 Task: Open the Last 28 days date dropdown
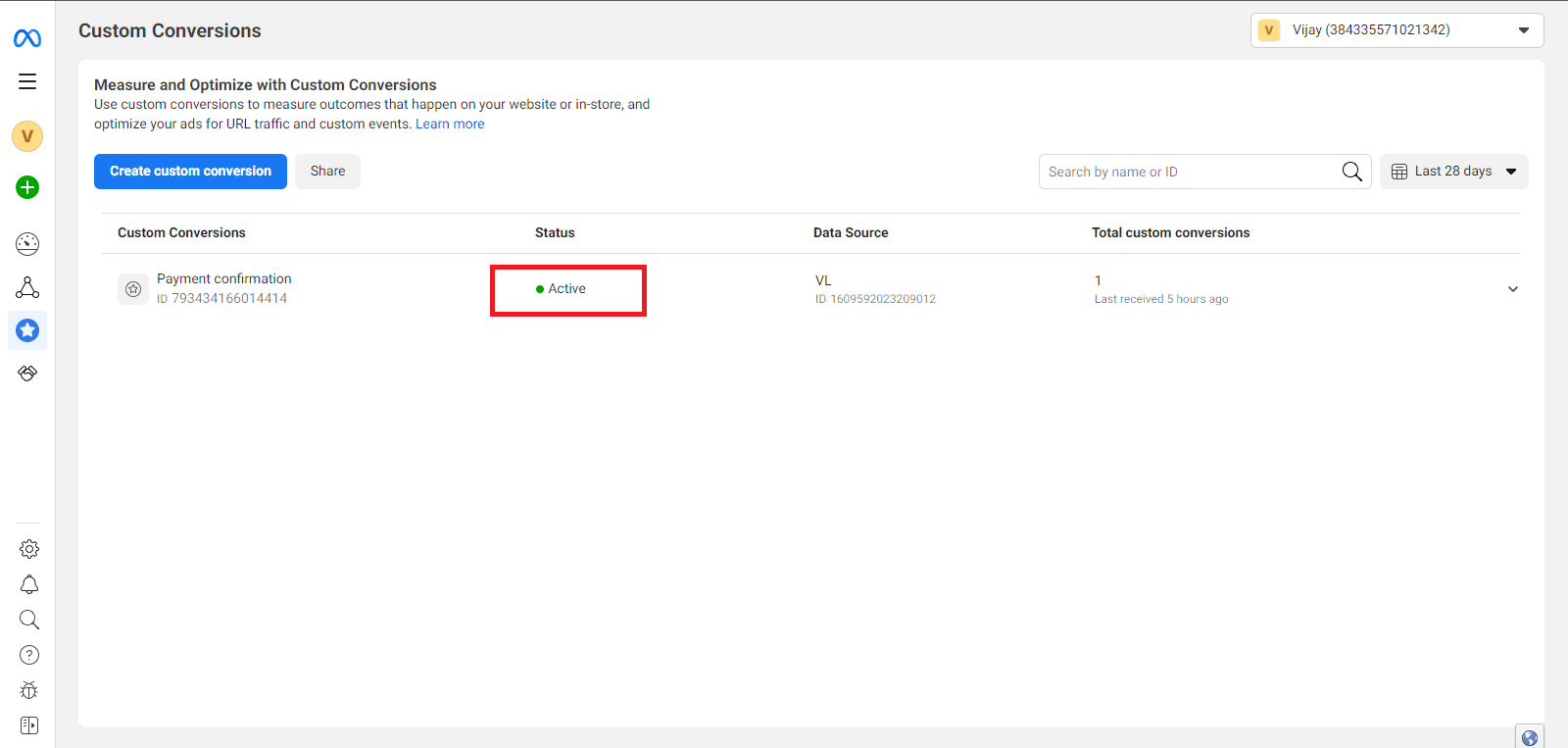1453,172
